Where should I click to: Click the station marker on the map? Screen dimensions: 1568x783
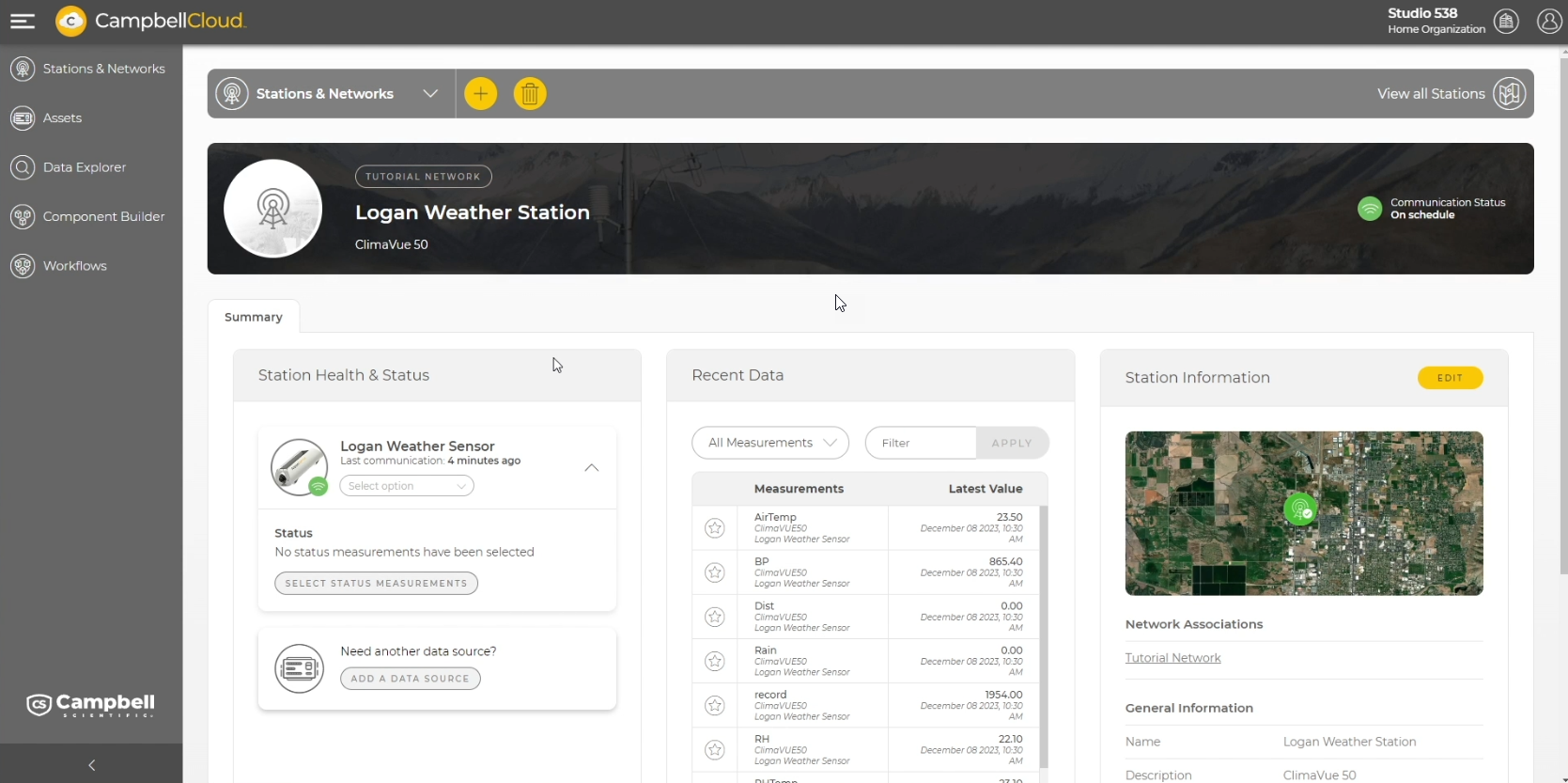tap(1300, 509)
